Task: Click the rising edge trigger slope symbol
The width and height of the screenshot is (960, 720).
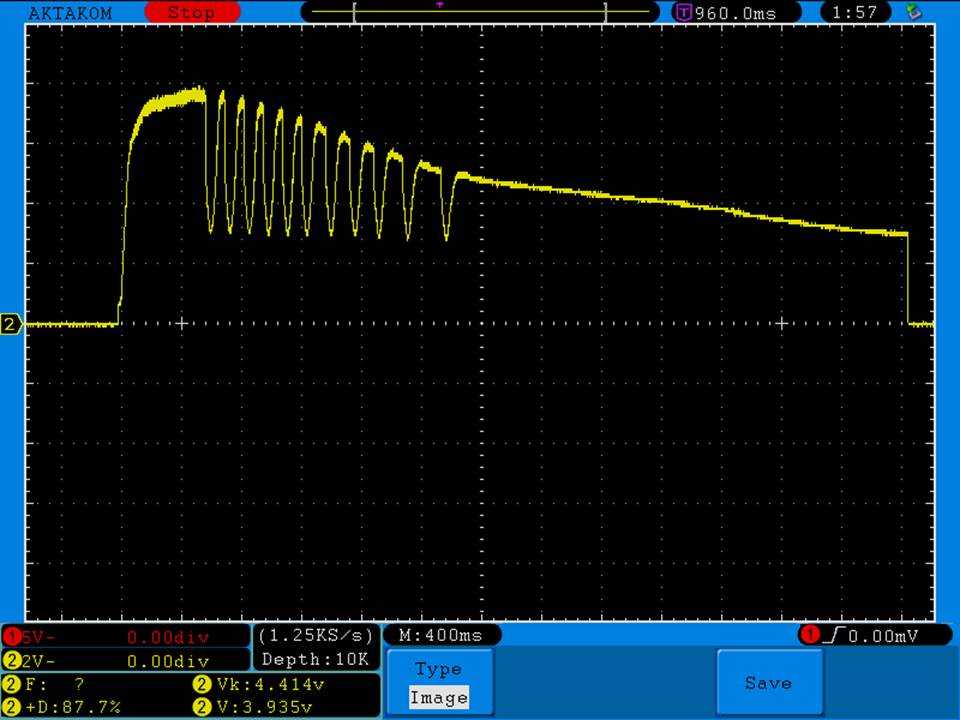Action: [x=833, y=635]
